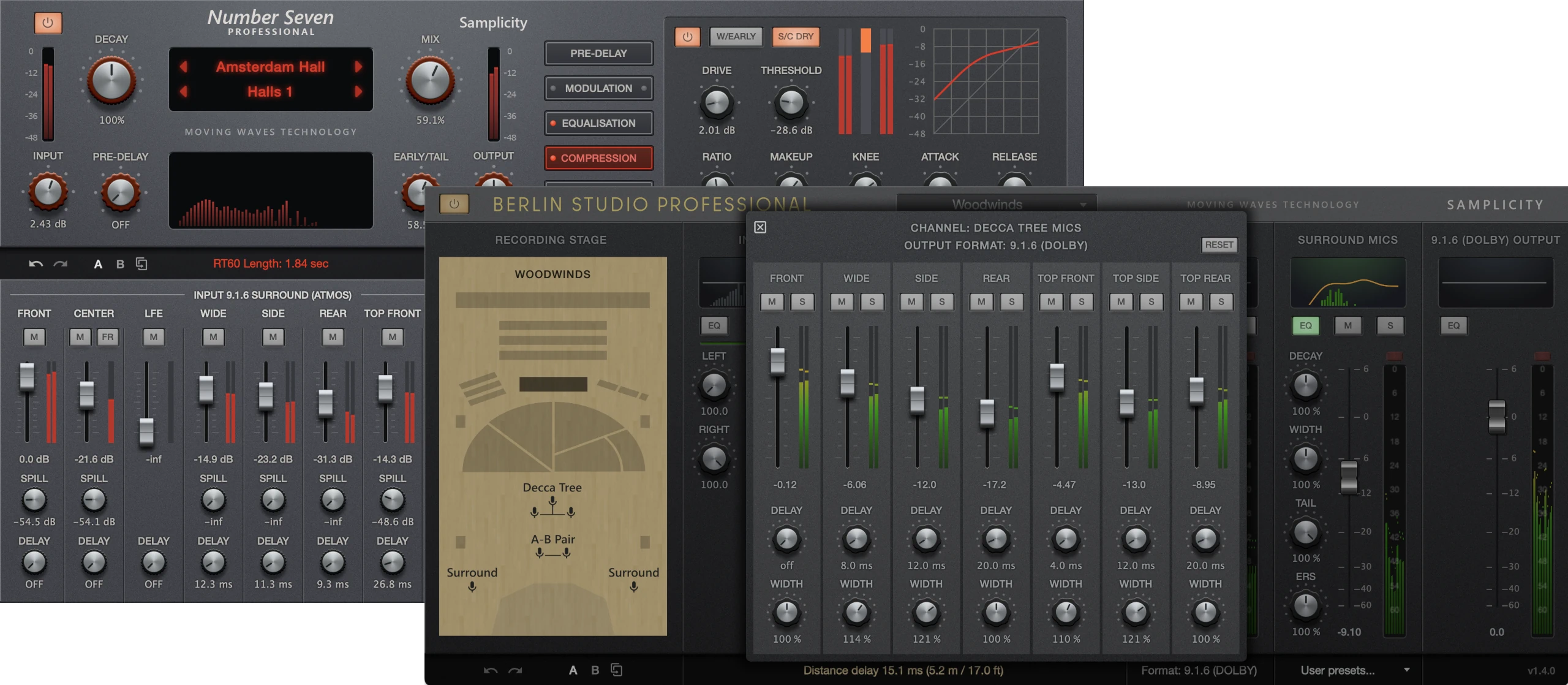1568x685 pixels.
Task: Click Format: 9.1.6 (DOLBY) status
Action: 1199,670
